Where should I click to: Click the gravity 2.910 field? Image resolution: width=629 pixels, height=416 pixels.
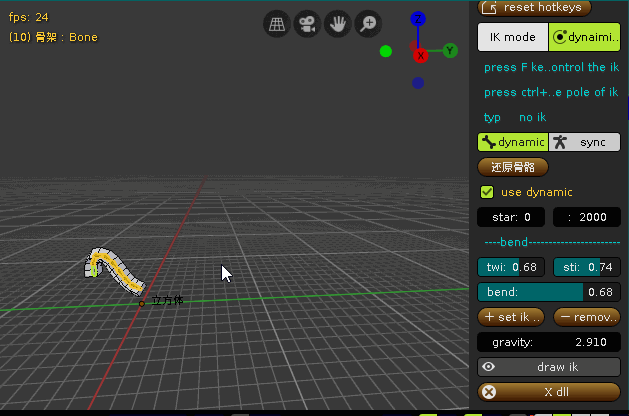pyautogui.click(x=549, y=342)
